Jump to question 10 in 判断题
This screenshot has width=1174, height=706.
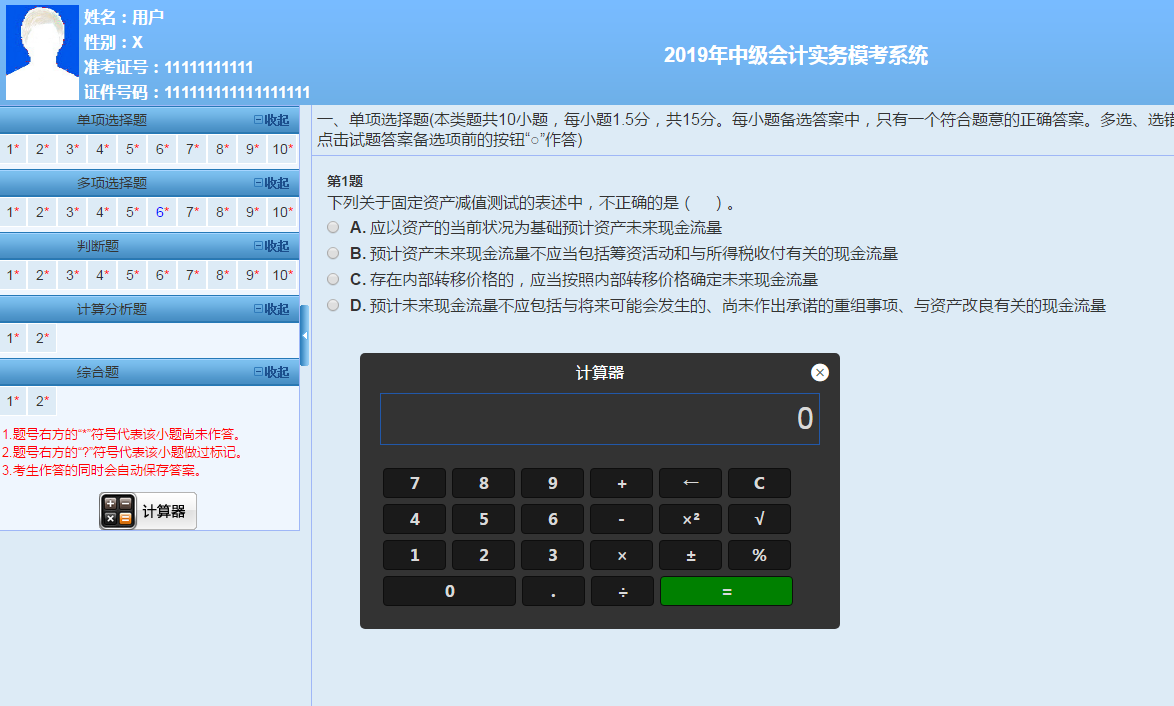coord(282,276)
